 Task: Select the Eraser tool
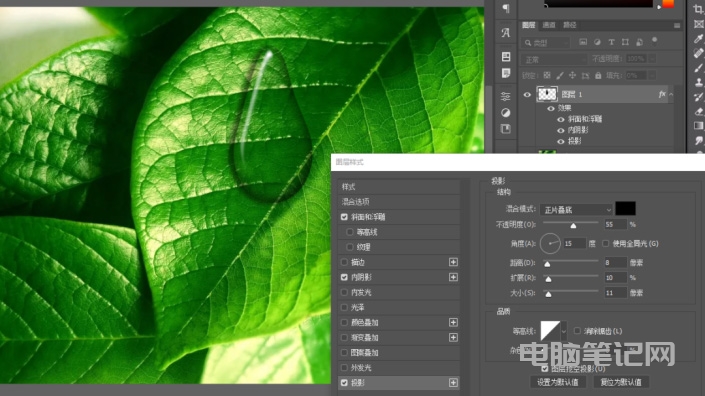[698, 111]
